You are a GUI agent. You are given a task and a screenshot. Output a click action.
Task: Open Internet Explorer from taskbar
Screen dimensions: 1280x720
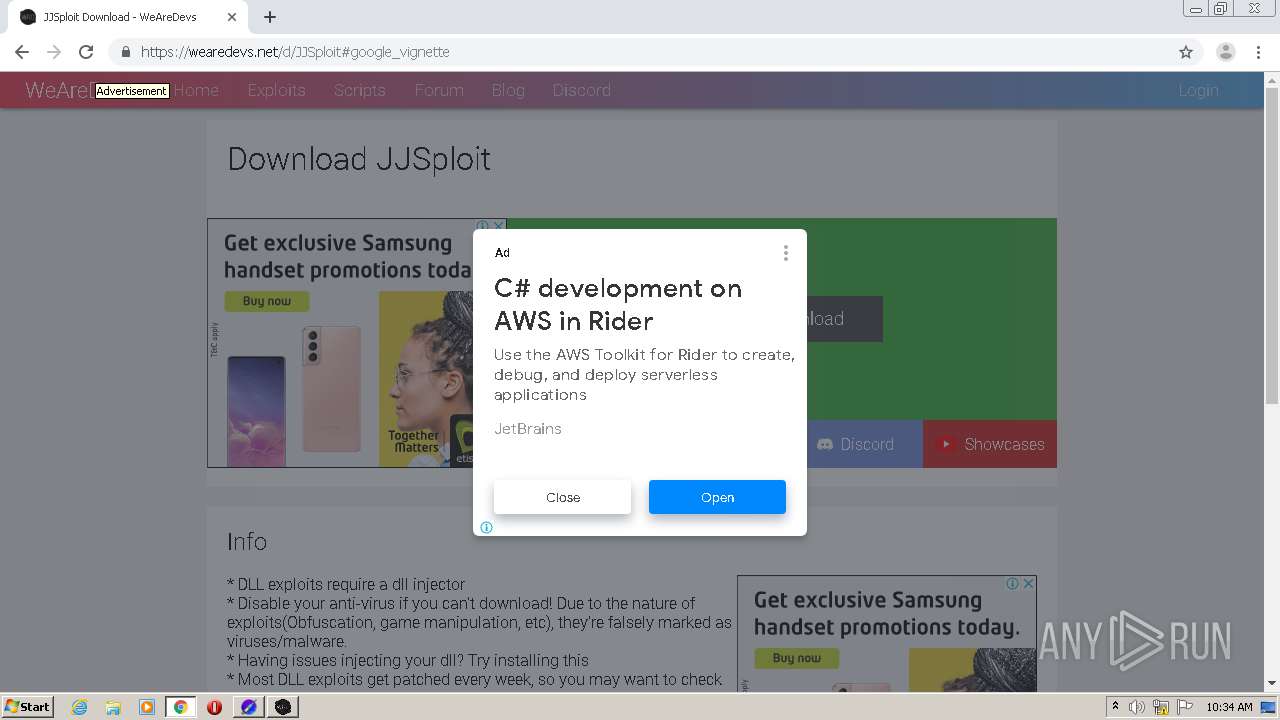pos(80,707)
